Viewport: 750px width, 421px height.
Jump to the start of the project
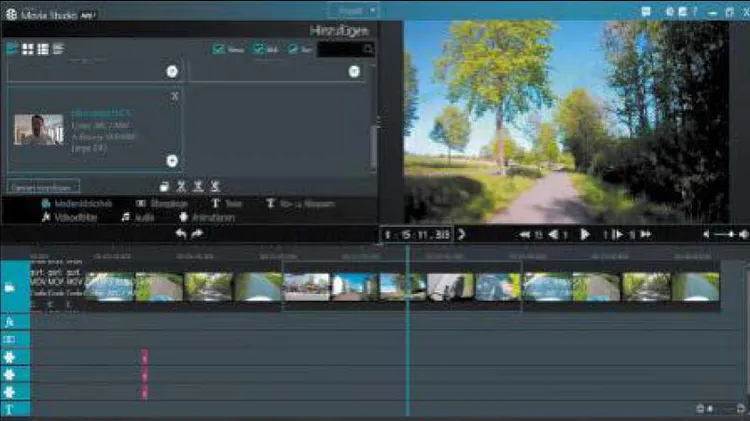click(x=525, y=234)
